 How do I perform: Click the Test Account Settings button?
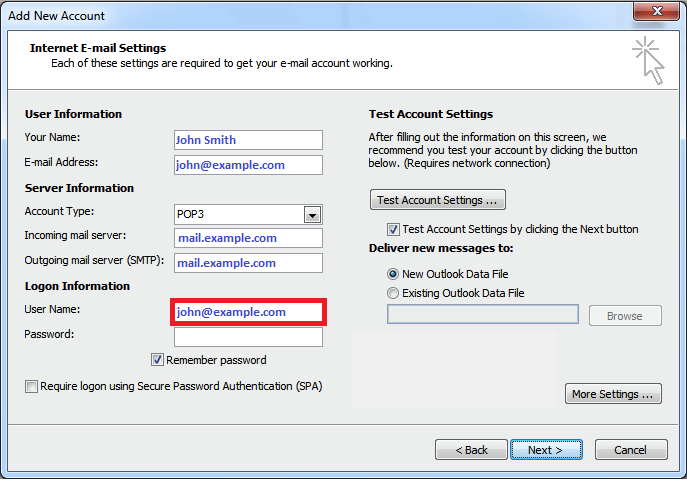click(x=438, y=200)
